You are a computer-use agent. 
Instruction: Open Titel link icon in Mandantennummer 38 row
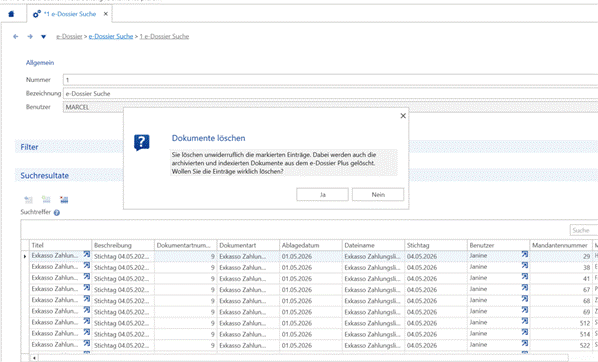pos(87,265)
